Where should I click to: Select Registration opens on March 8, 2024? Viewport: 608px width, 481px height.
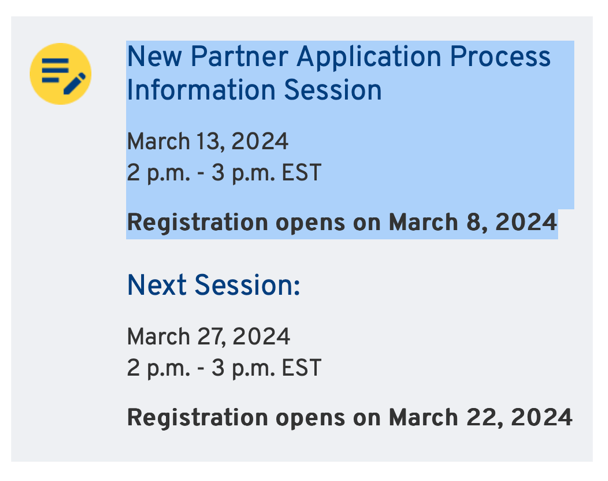click(342, 222)
